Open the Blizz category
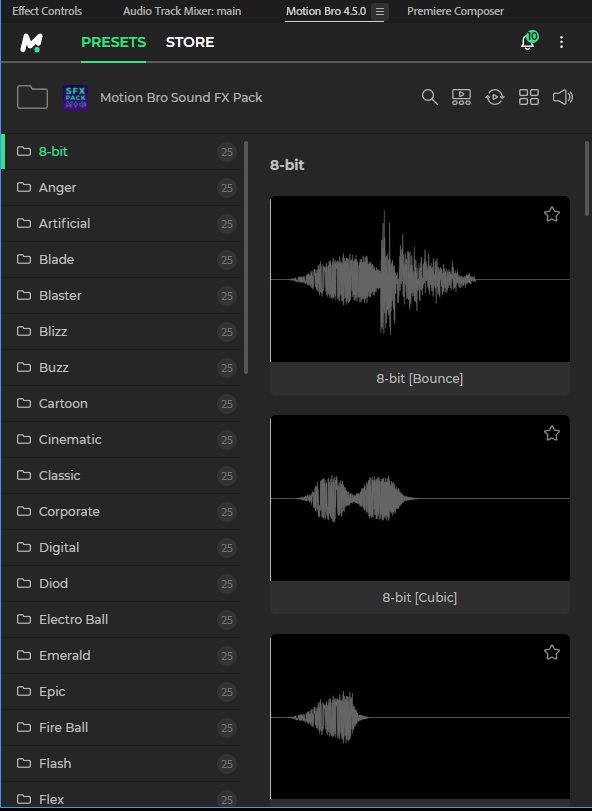This screenshot has height=811, width=592. click(122, 331)
